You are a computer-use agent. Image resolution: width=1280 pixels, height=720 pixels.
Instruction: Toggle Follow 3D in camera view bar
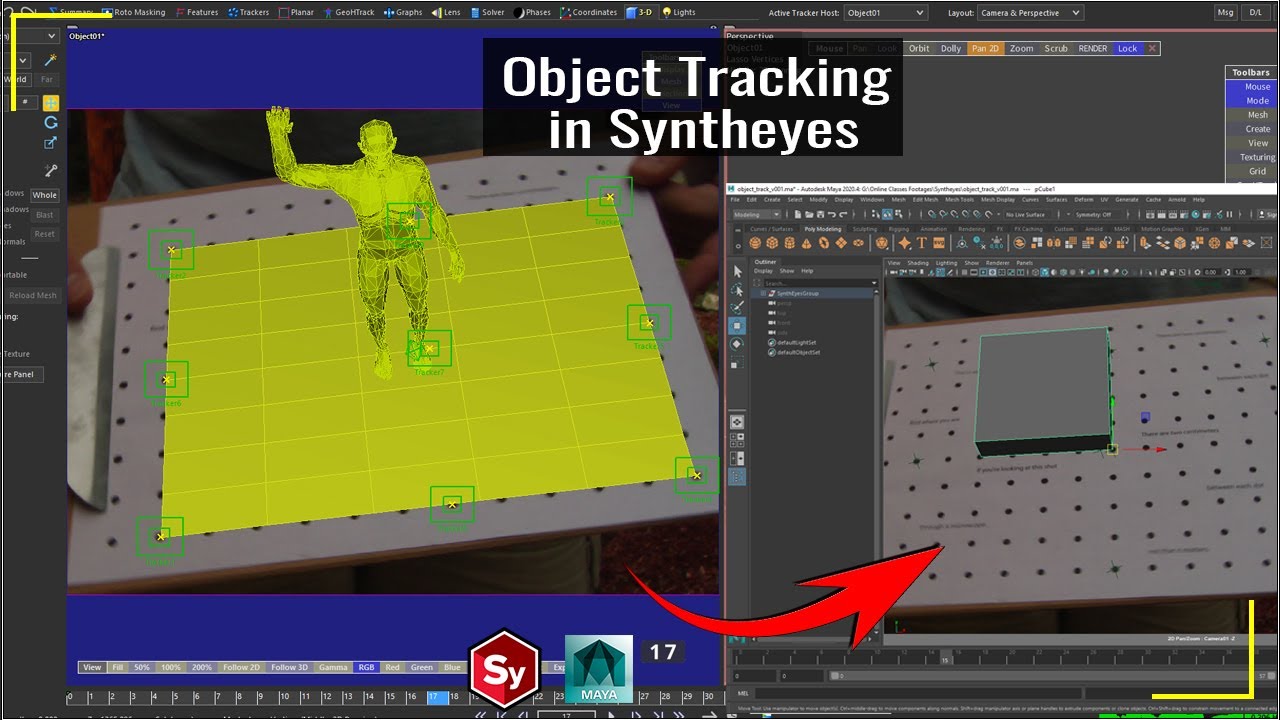290,667
